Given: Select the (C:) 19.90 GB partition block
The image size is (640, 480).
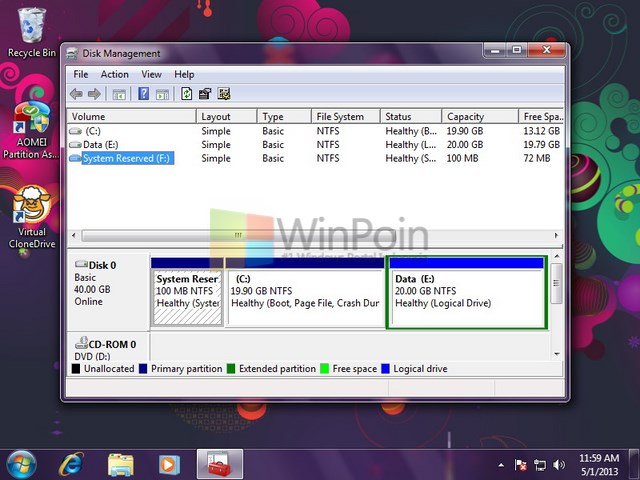Looking at the screenshot, I should (305, 291).
